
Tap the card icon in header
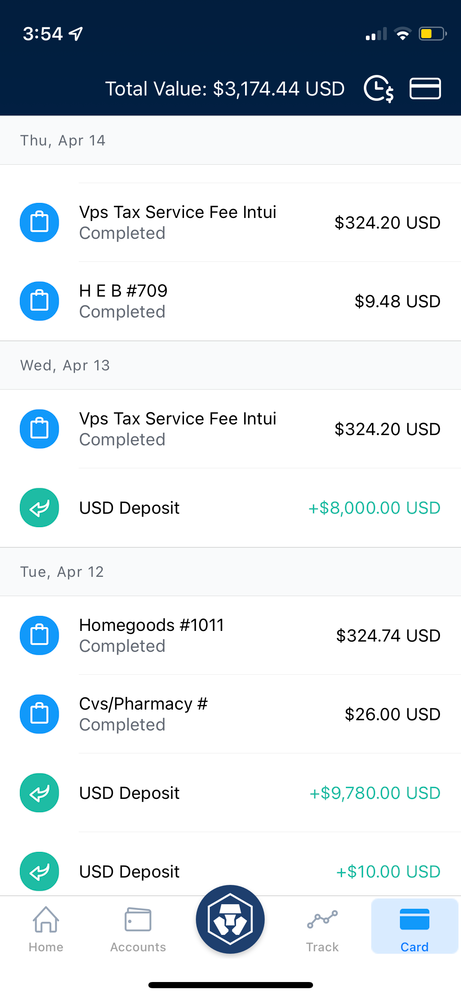click(425, 88)
